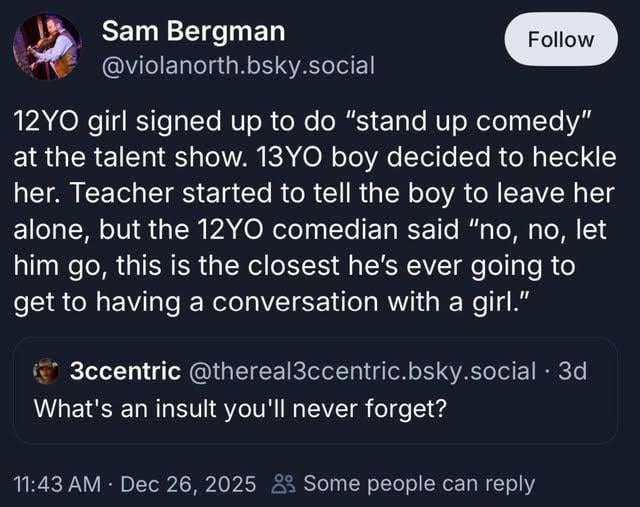
Task: Click the people icon beside reply settings
Action: click(282, 484)
